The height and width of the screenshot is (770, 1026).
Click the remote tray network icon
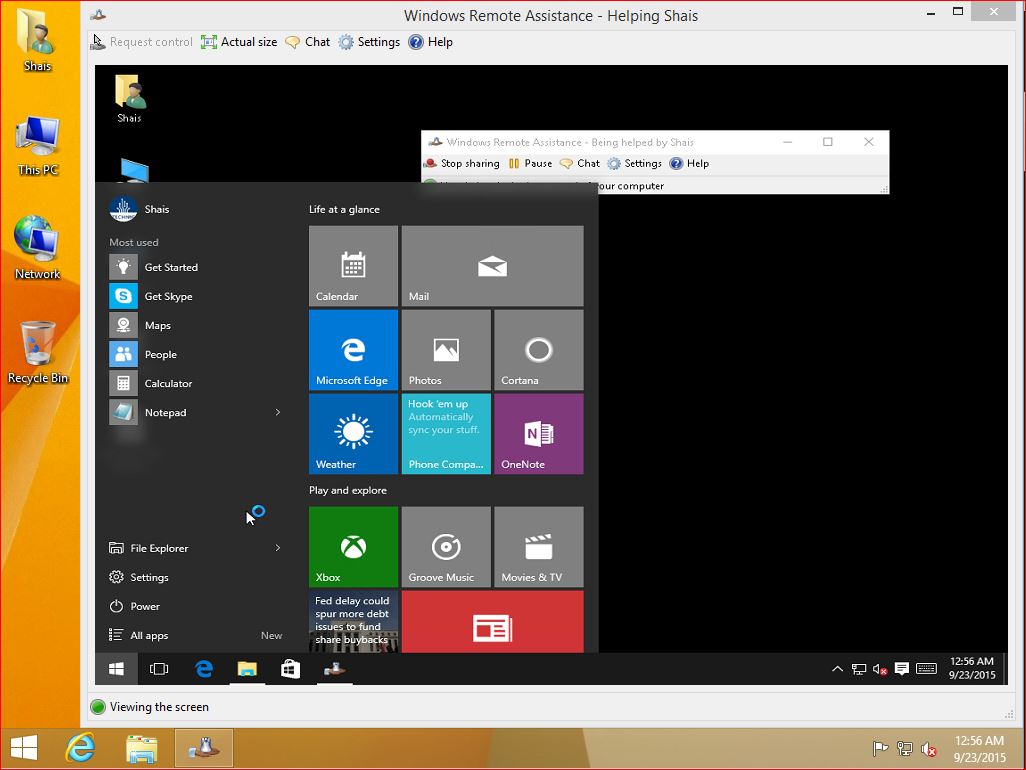(x=858, y=669)
